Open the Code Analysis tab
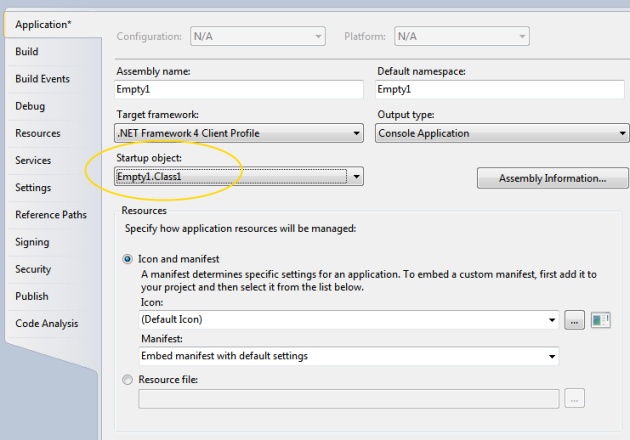The width and height of the screenshot is (630, 440). (x=47, y=323)
